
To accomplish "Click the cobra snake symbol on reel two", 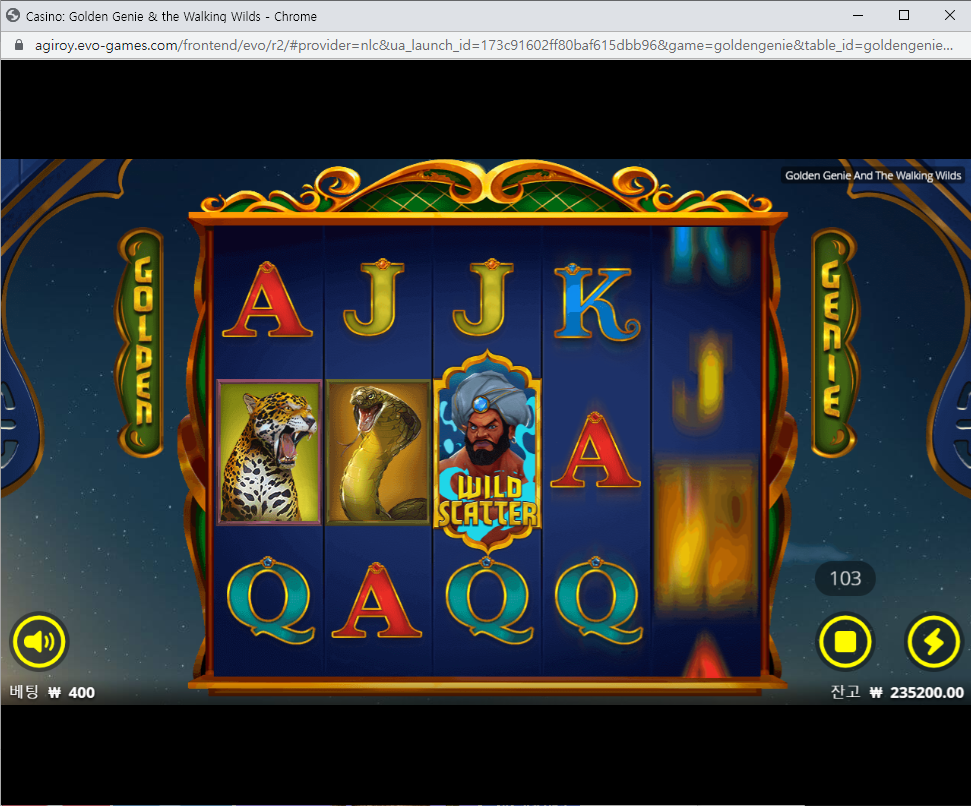I will [378, 452].
